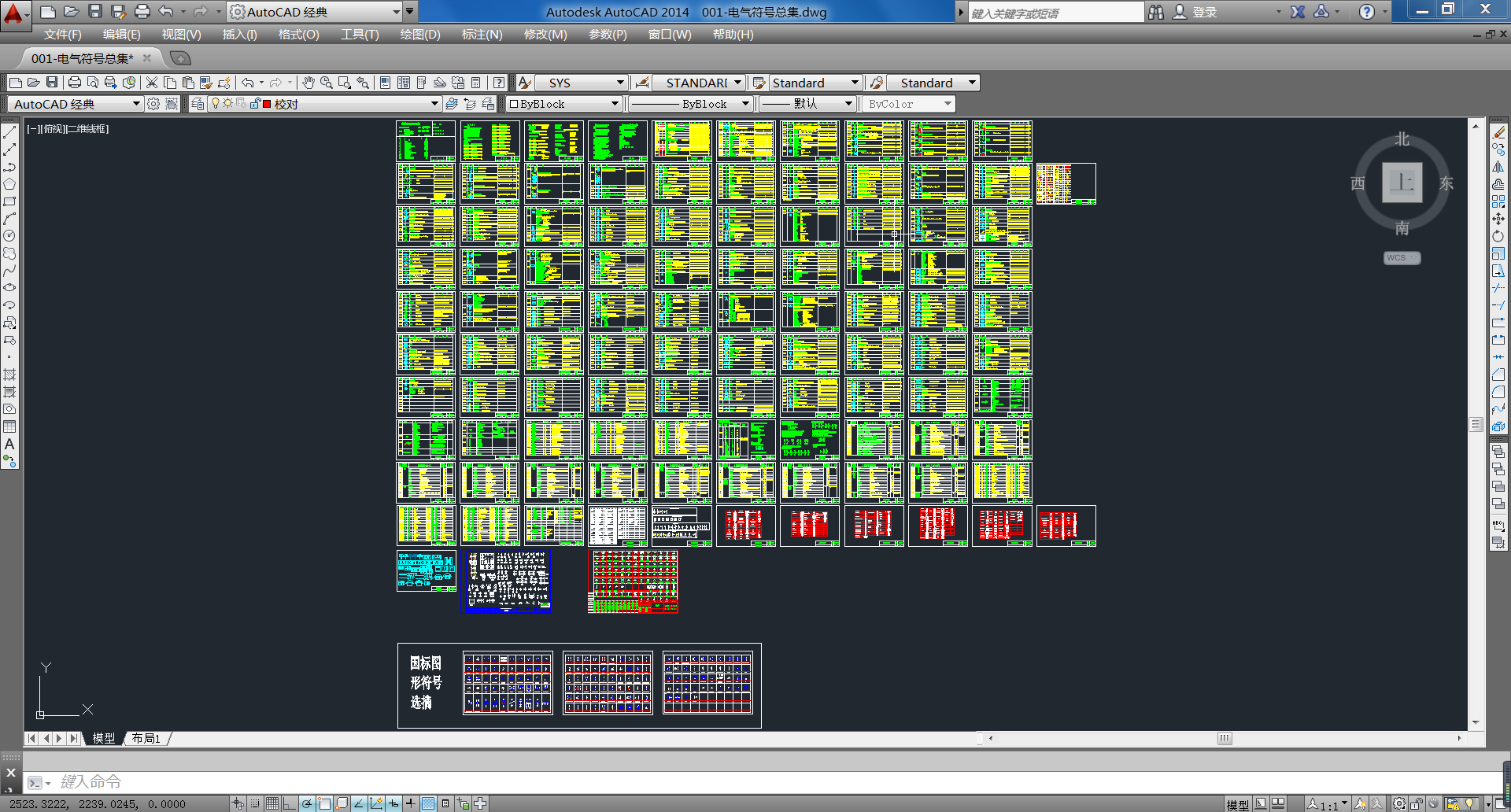Select the Hatch tool
The height and width of the screenshot is (812, 1511).
9,375
